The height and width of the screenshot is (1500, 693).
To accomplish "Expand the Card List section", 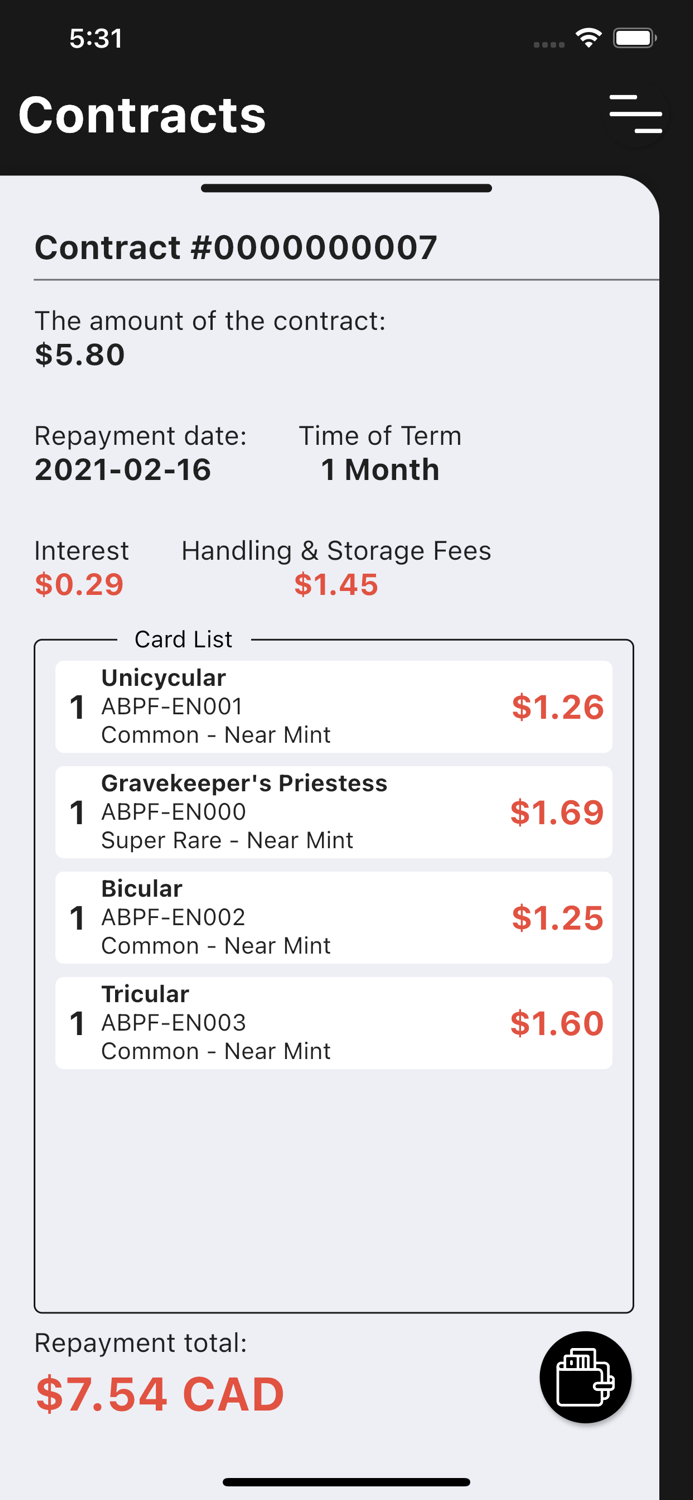I will pyautogui.click(x=183, y=639).
